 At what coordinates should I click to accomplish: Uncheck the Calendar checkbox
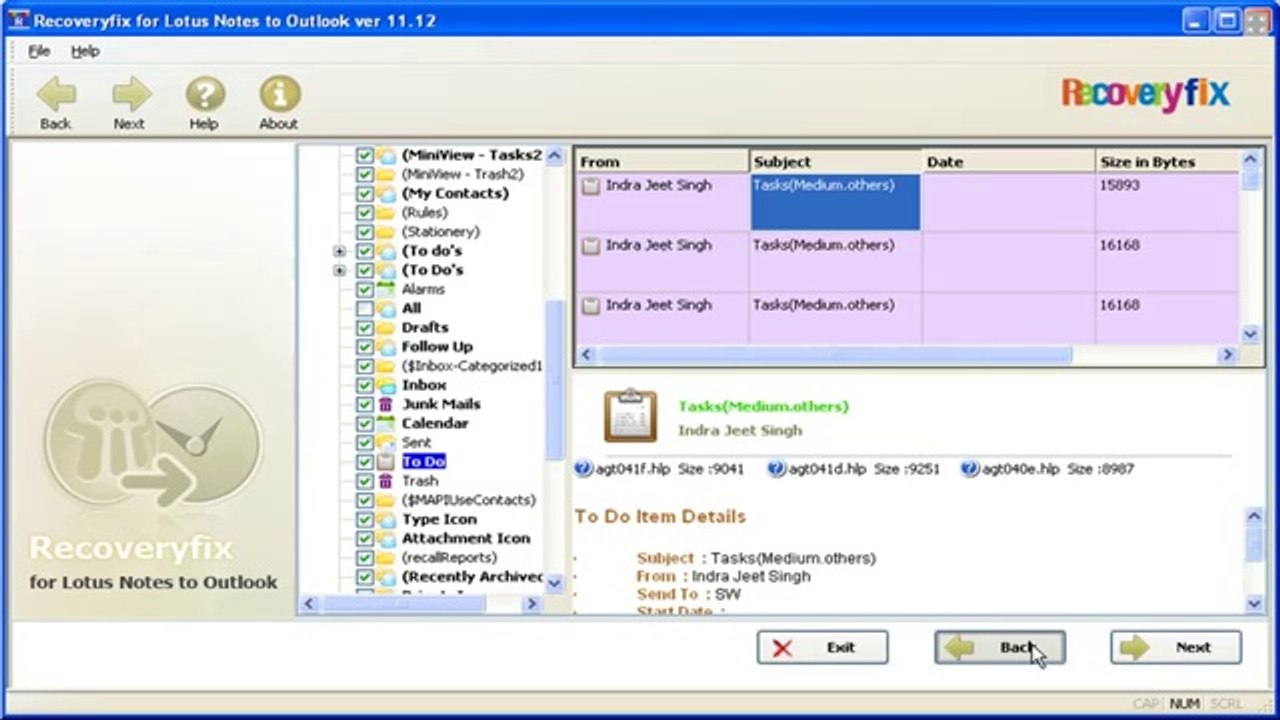click(x=365, y=423)
